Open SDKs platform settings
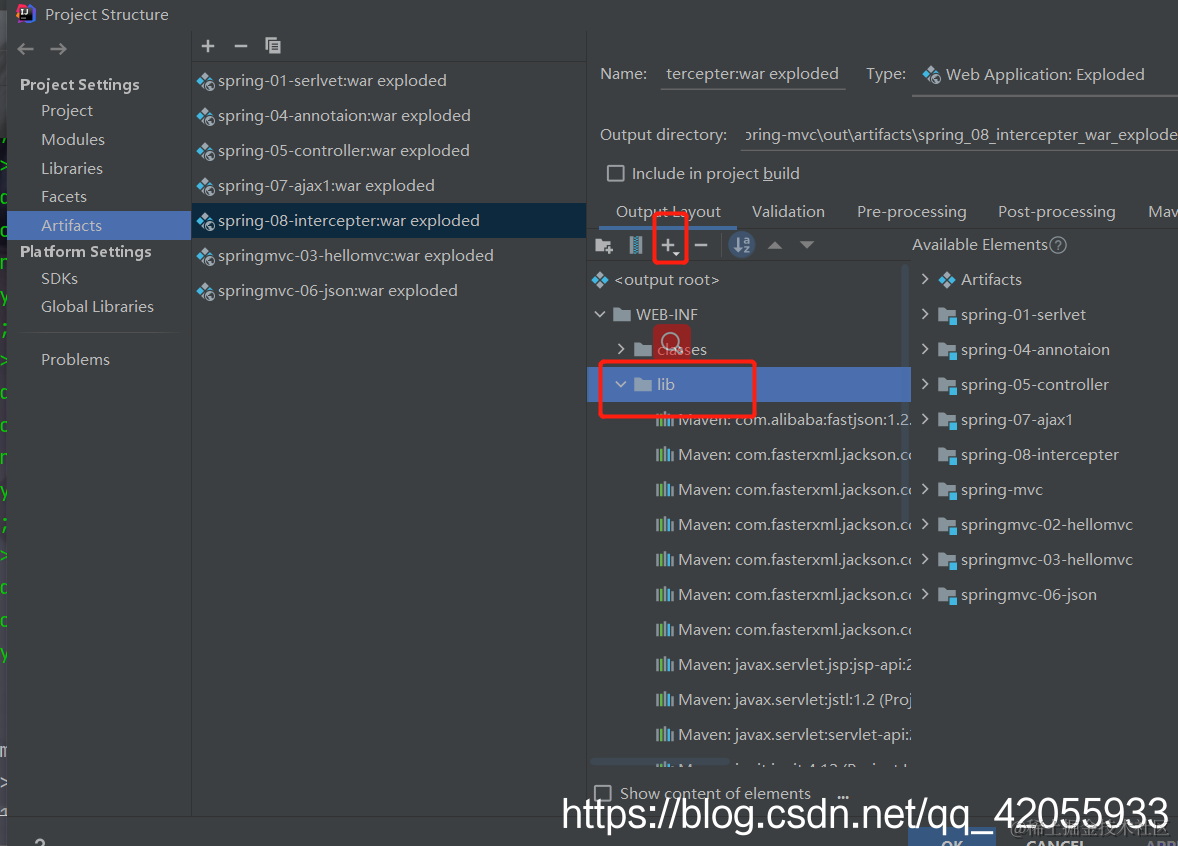 pos(59,279)
